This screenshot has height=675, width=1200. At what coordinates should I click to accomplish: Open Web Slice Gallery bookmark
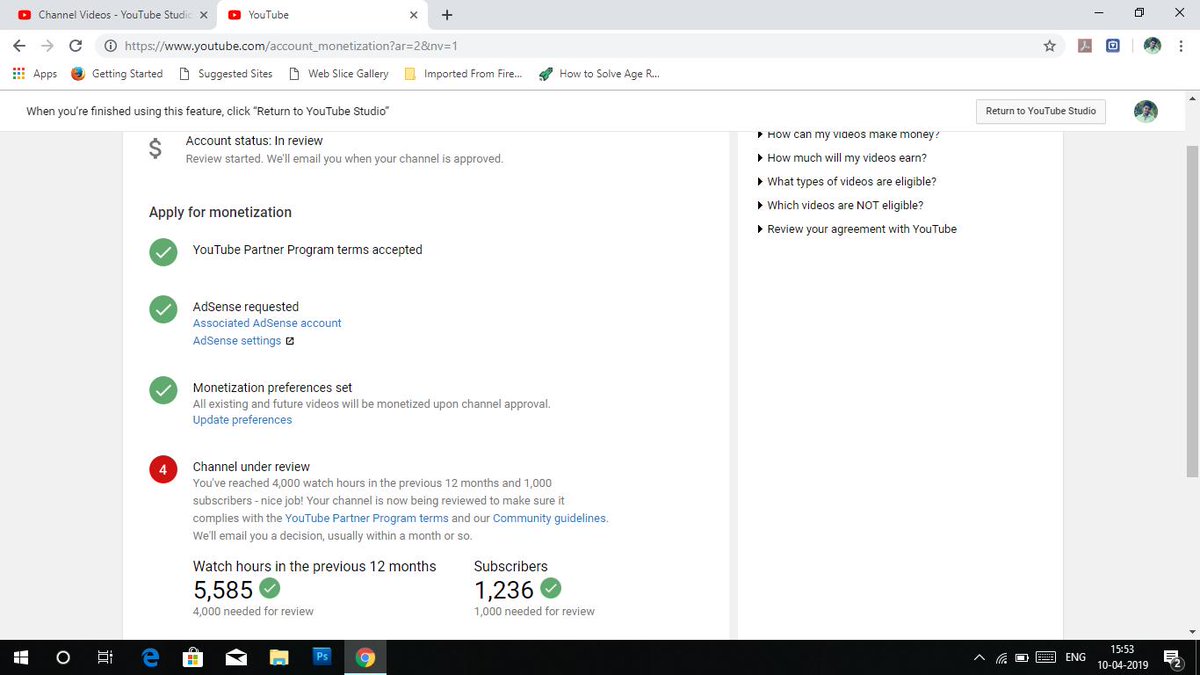pos(338,73)
